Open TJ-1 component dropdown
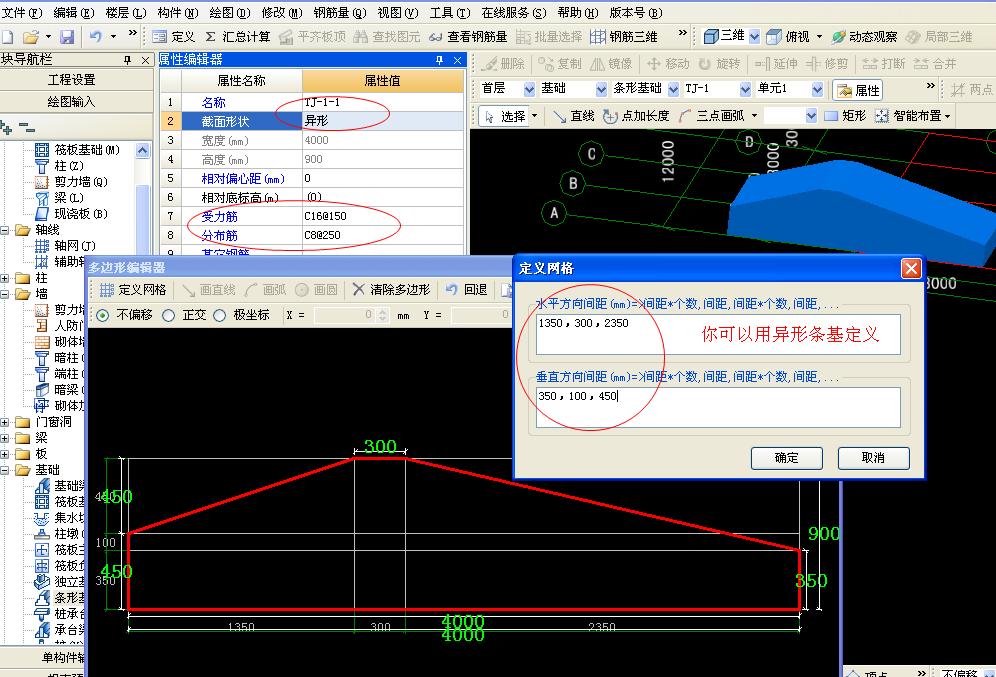The height and width of the screenshot is (677, 996). click(745, 89)
